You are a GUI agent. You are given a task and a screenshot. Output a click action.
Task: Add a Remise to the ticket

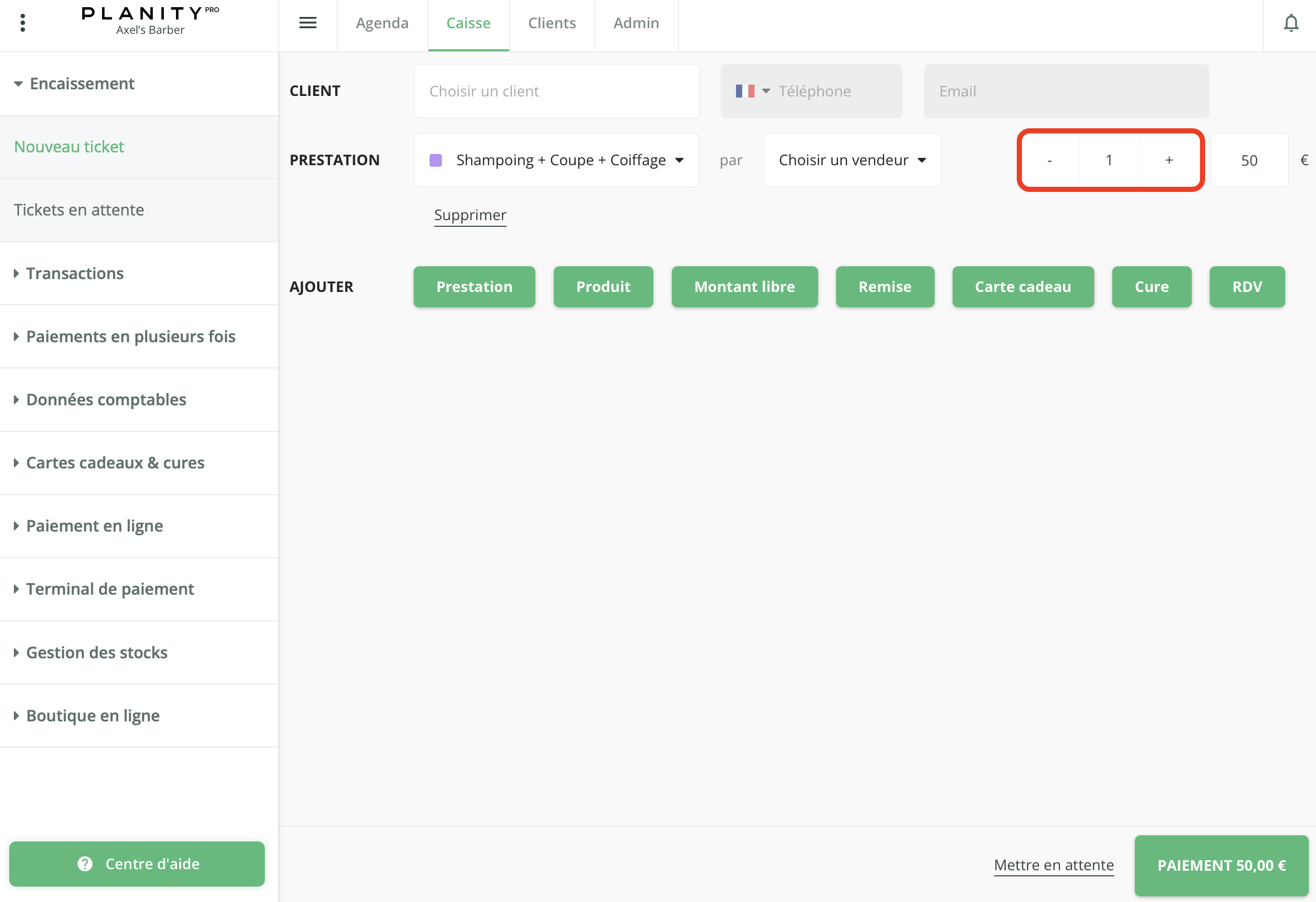tap(884, 287)
